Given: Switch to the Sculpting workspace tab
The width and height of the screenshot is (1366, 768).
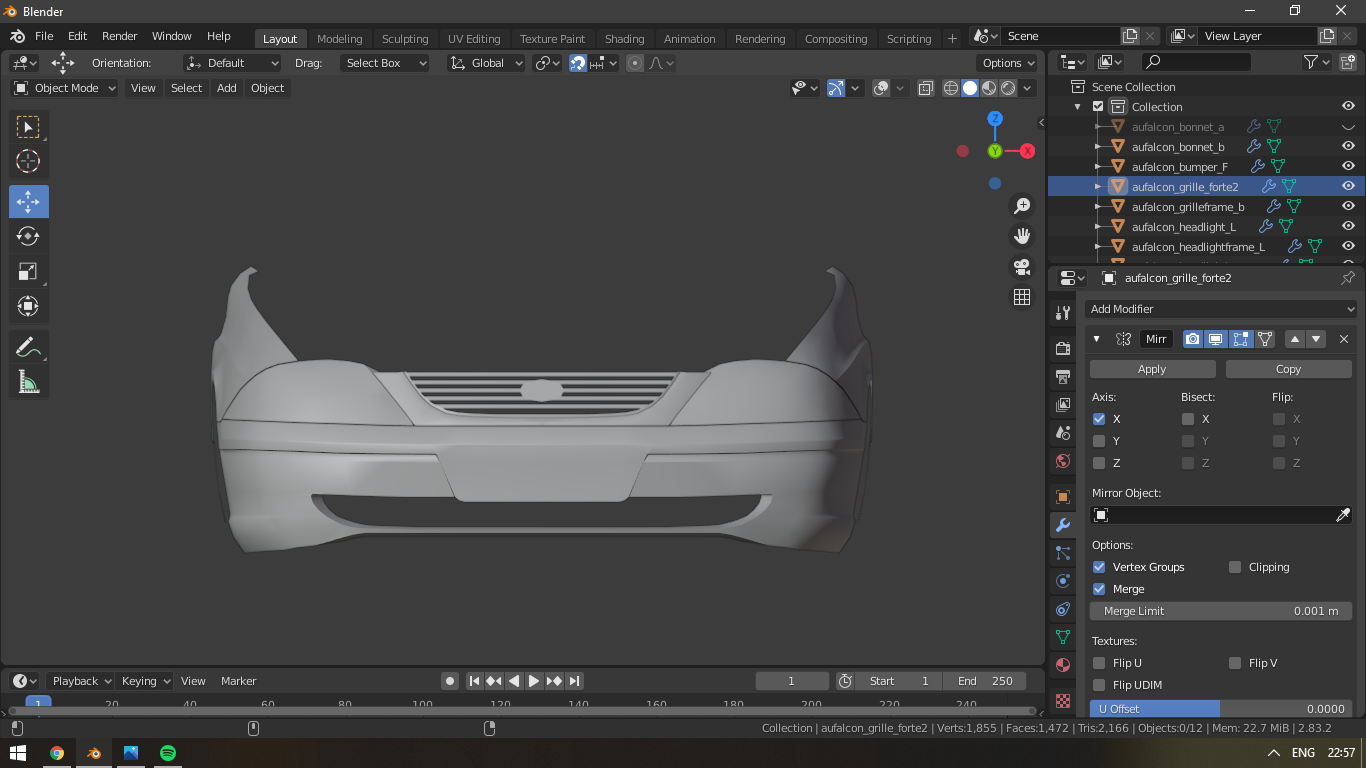Looking at the screenshot, I should (x=404, y=39).
